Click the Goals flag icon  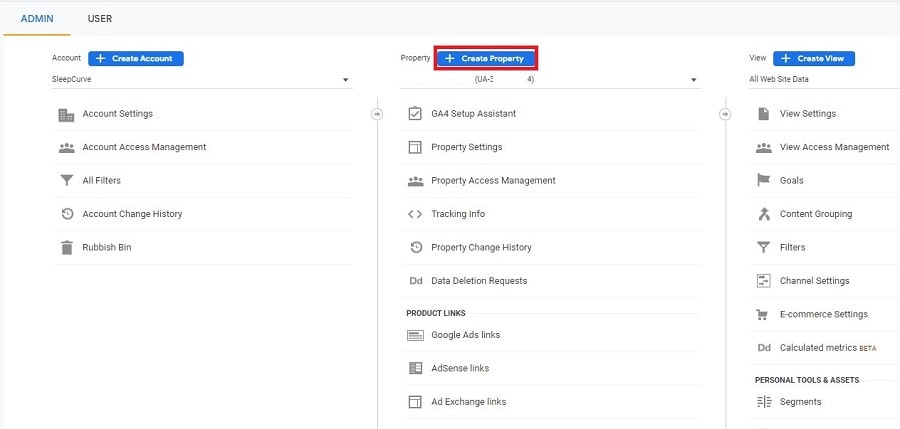(763, 181)
